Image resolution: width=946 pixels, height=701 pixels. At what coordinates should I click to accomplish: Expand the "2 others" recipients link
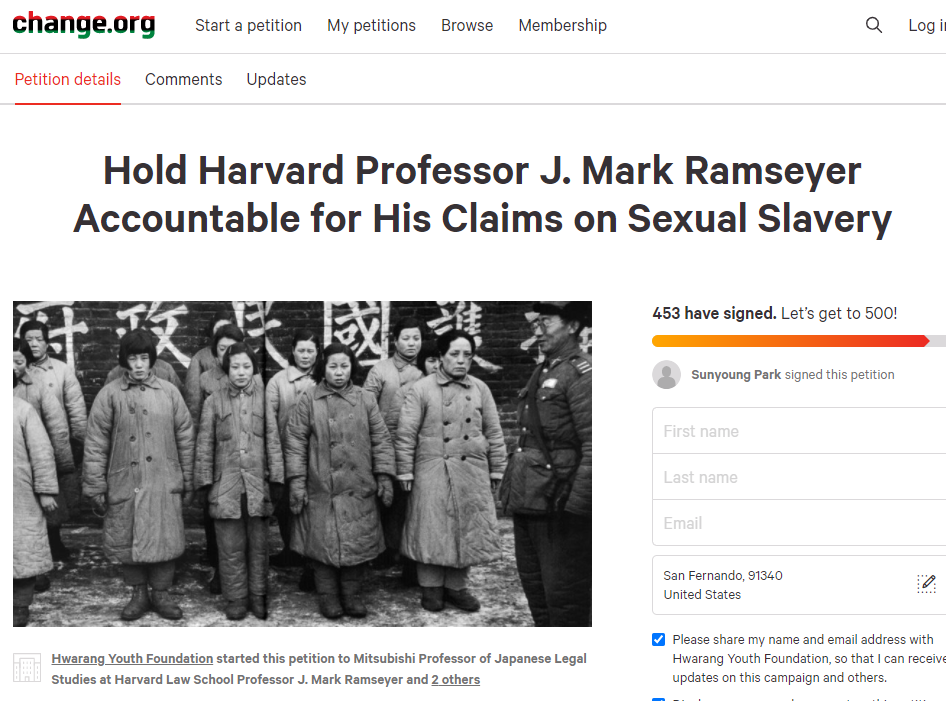coord(455,680)
